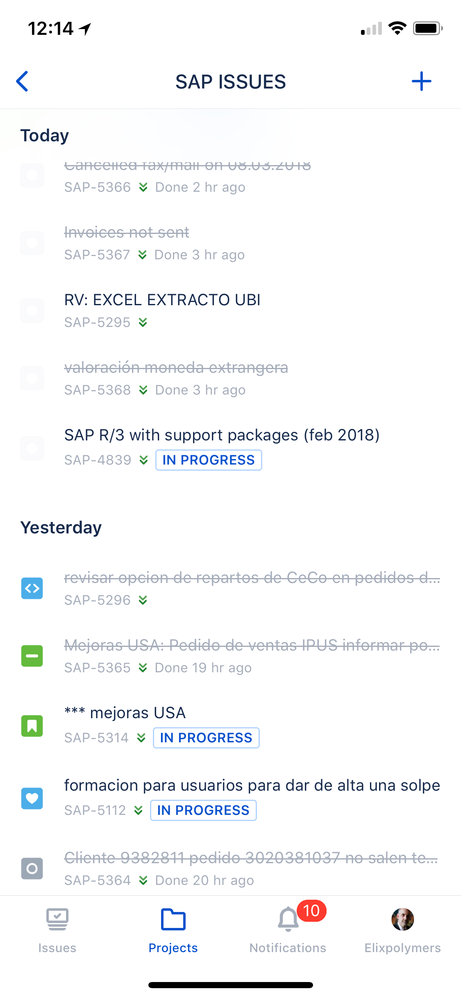Viewport: 461px width, 998px height.
Task: Tap priority chevrons next to SAP-5295
Action: 143,323
